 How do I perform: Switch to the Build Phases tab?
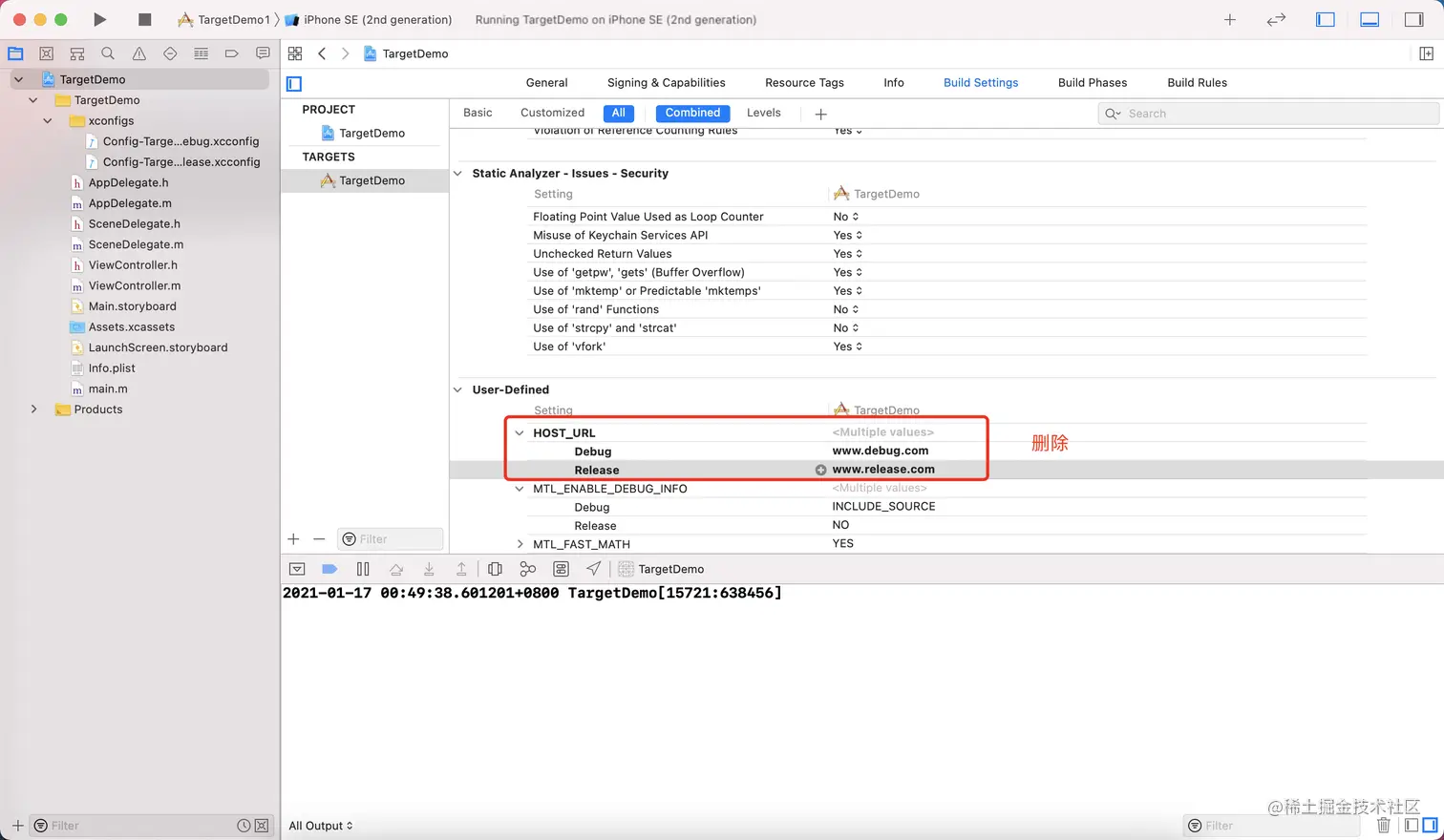pyautogui.click(x=1093, y=83)
